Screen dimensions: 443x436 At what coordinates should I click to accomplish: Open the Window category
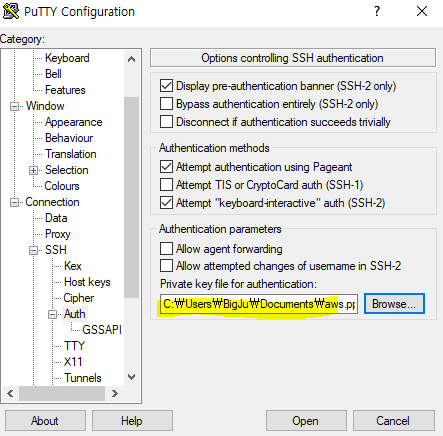45,106
